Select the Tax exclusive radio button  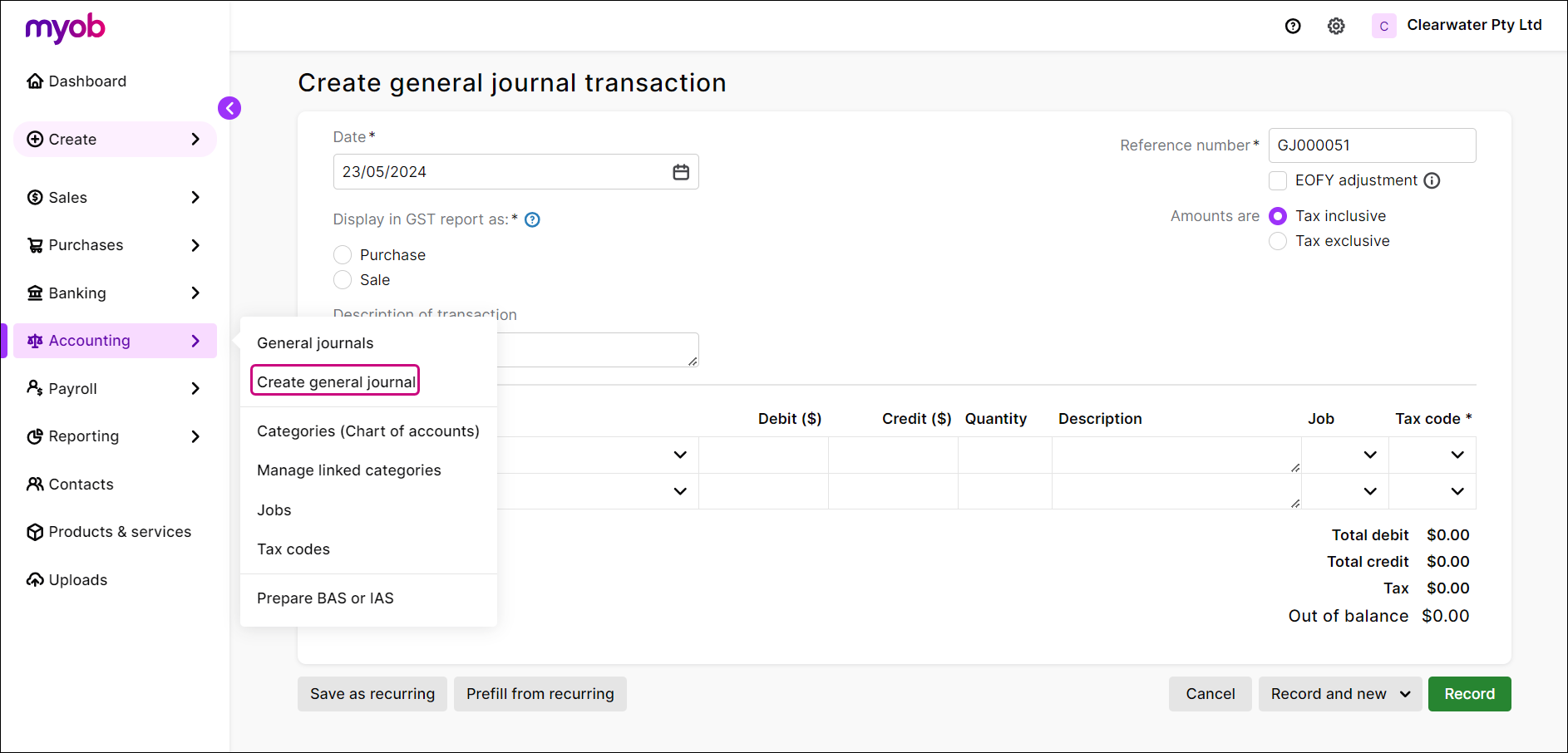point(1277,241)
